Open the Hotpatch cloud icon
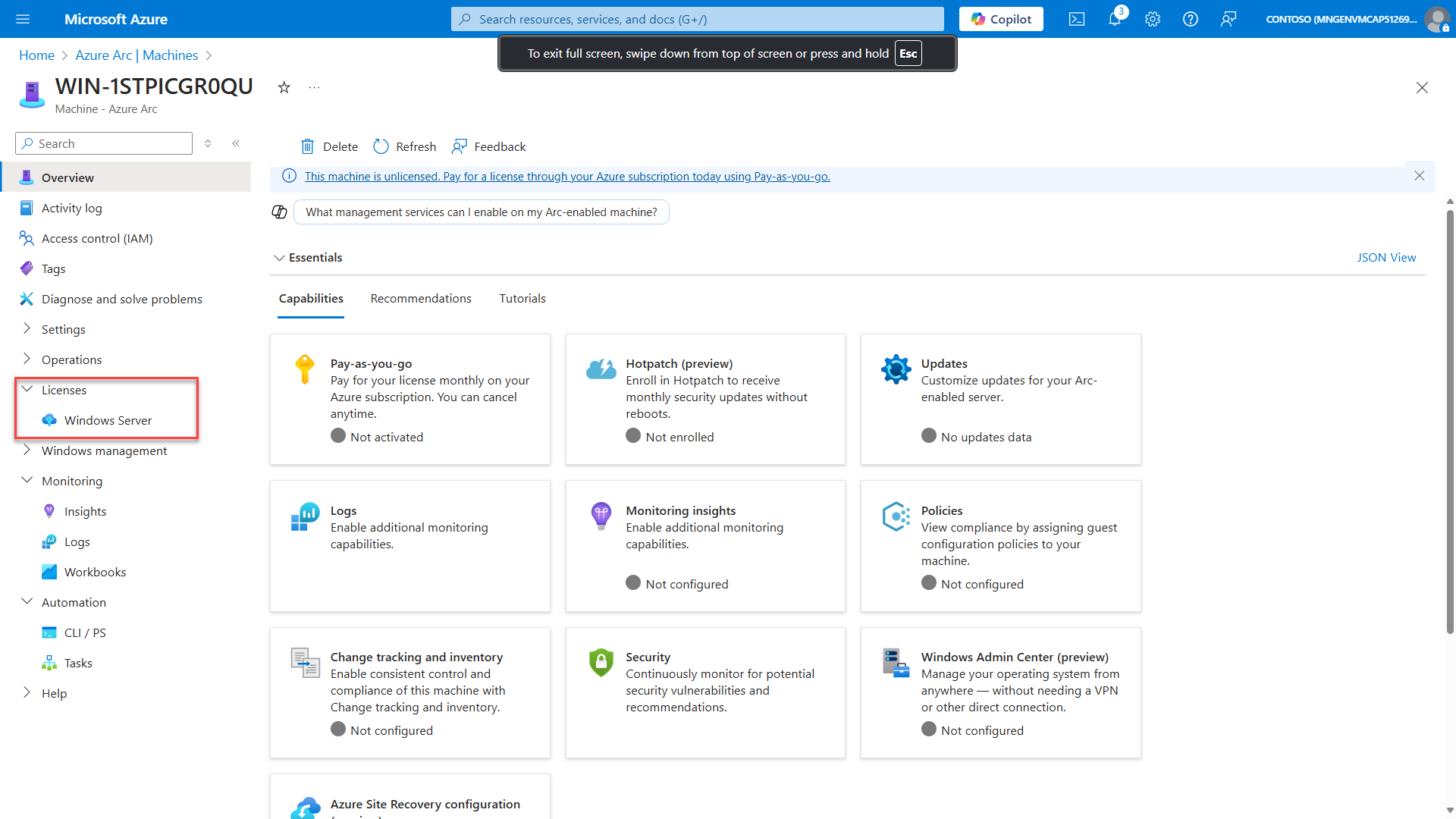 tap(601, 369)
